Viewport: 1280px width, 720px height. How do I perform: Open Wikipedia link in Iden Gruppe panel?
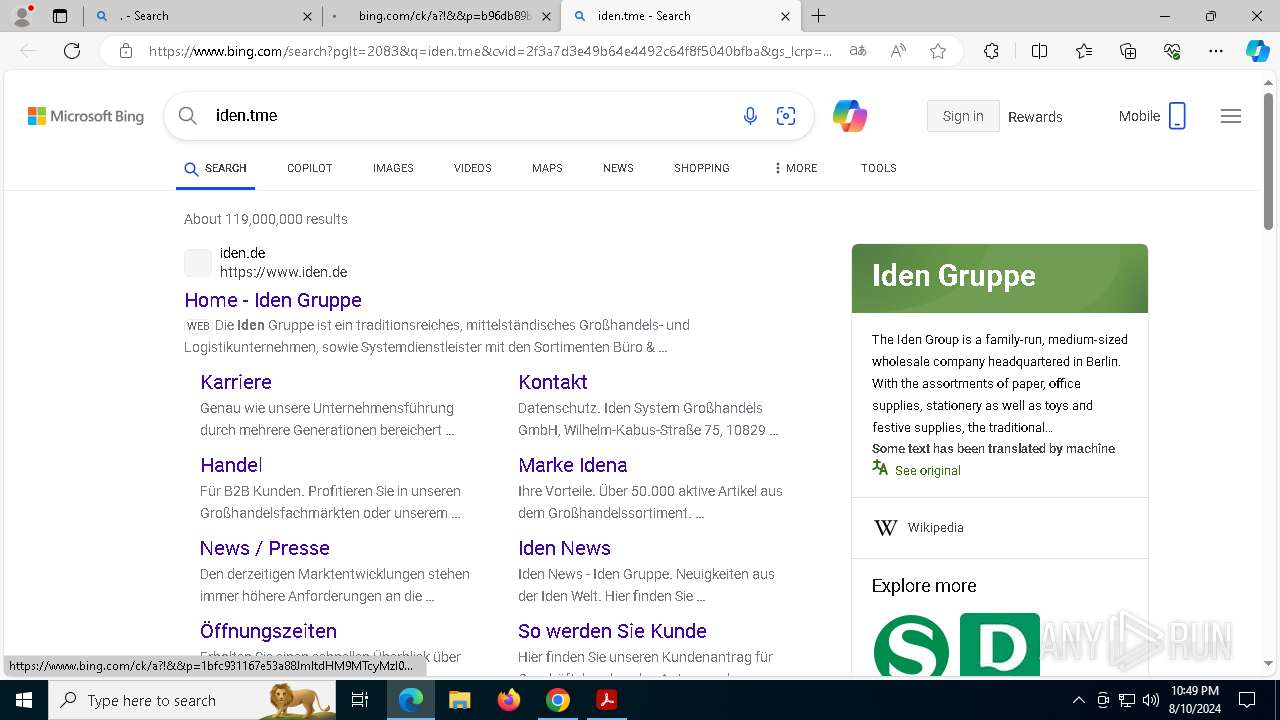point(936,528)
